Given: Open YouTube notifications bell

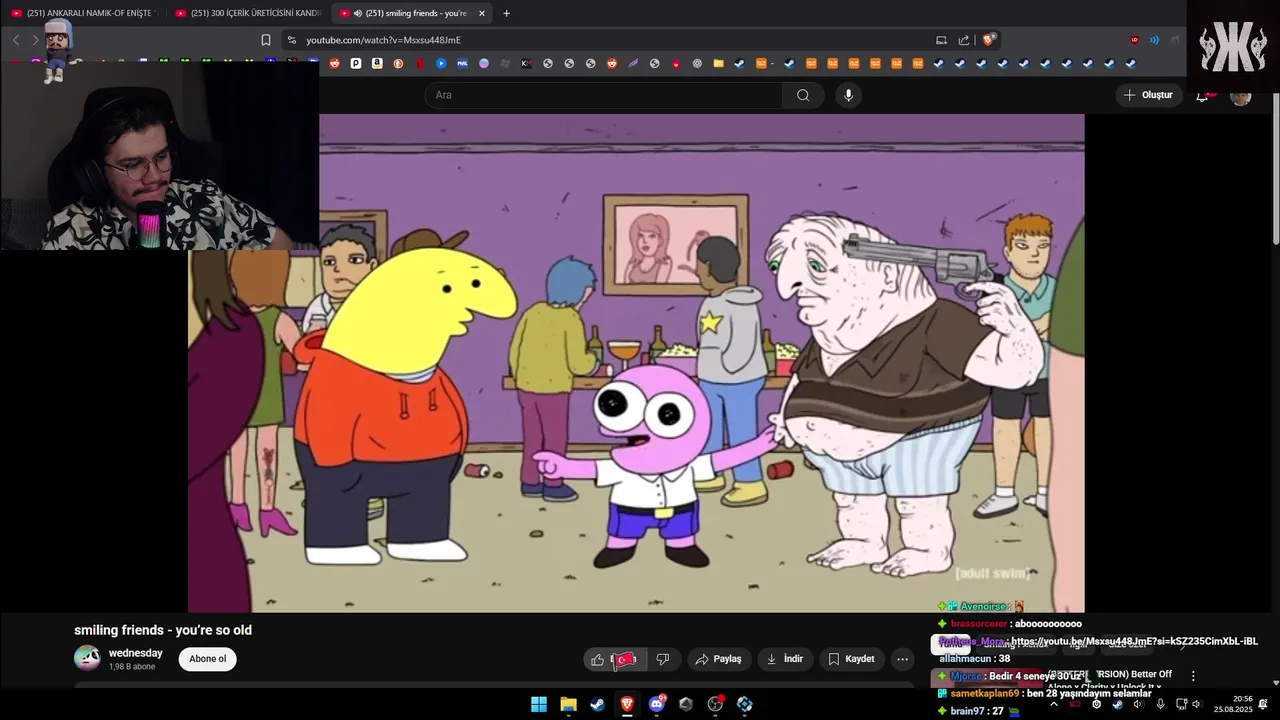Looking at the screenshot, I should pyautogui.click(x=1204, y=95).
